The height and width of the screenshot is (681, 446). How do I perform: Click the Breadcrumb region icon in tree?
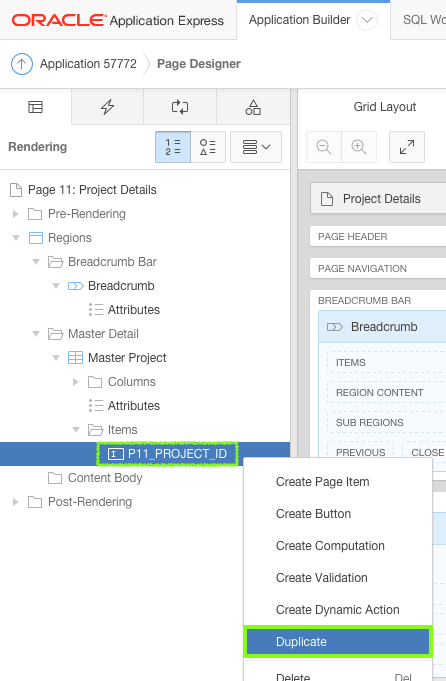tap(76, 286)
